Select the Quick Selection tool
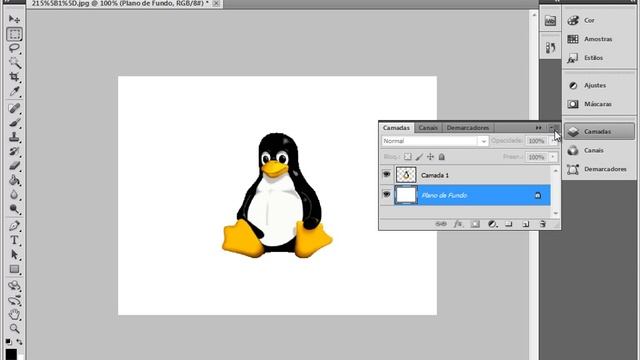 tap(15, 62)
